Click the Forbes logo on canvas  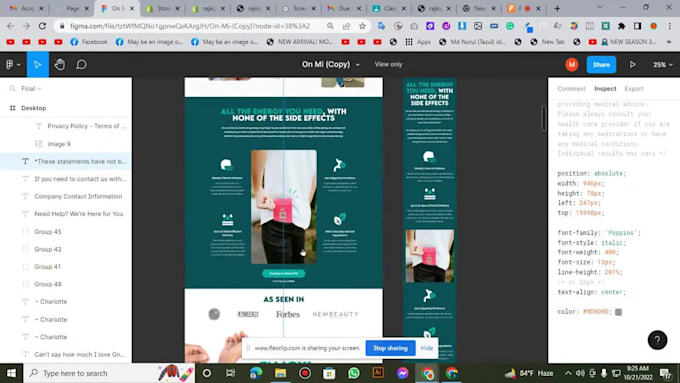tap(288, 314)
